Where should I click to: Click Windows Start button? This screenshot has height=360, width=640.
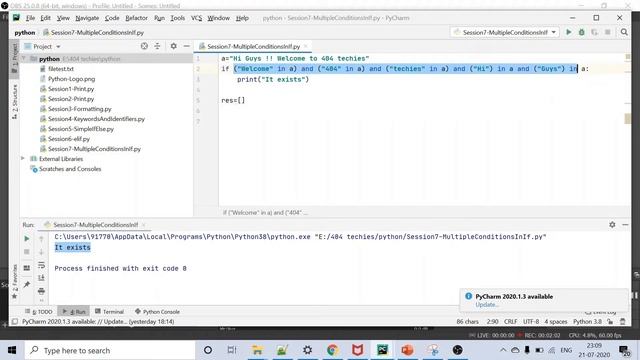coord(12,350)
